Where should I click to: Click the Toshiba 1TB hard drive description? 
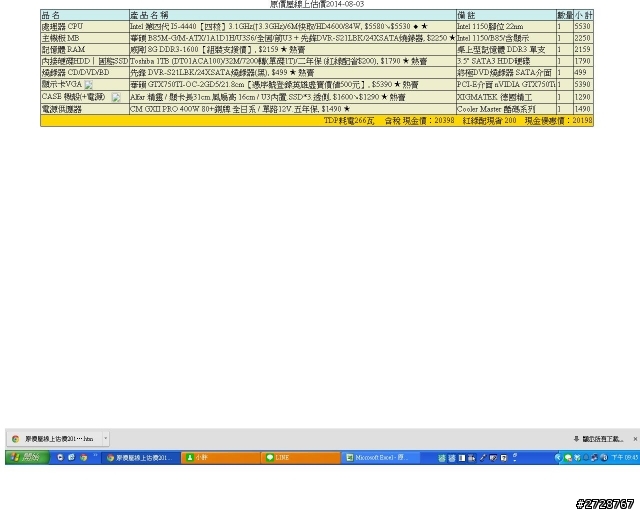pyautogui.click(x=278, y=61)
